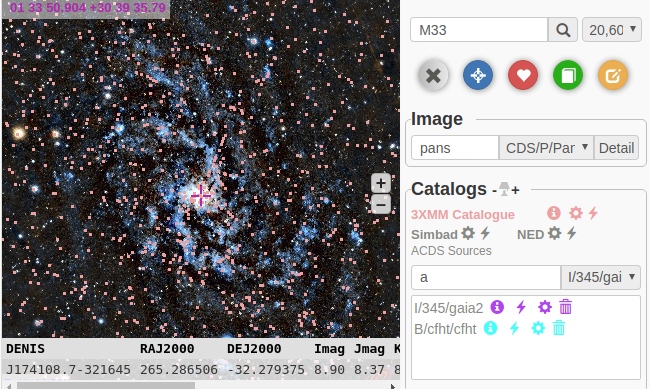650x389 pixels.
Task: Click the grey X round button
Action: 433,75
